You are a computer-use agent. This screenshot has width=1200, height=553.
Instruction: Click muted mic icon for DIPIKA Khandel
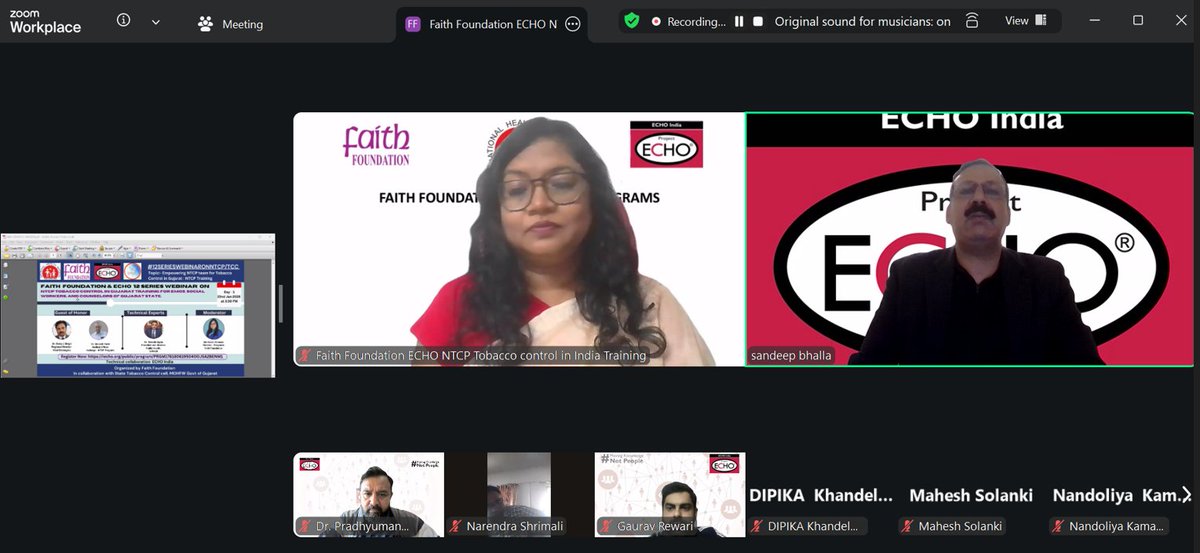(758, 526)
